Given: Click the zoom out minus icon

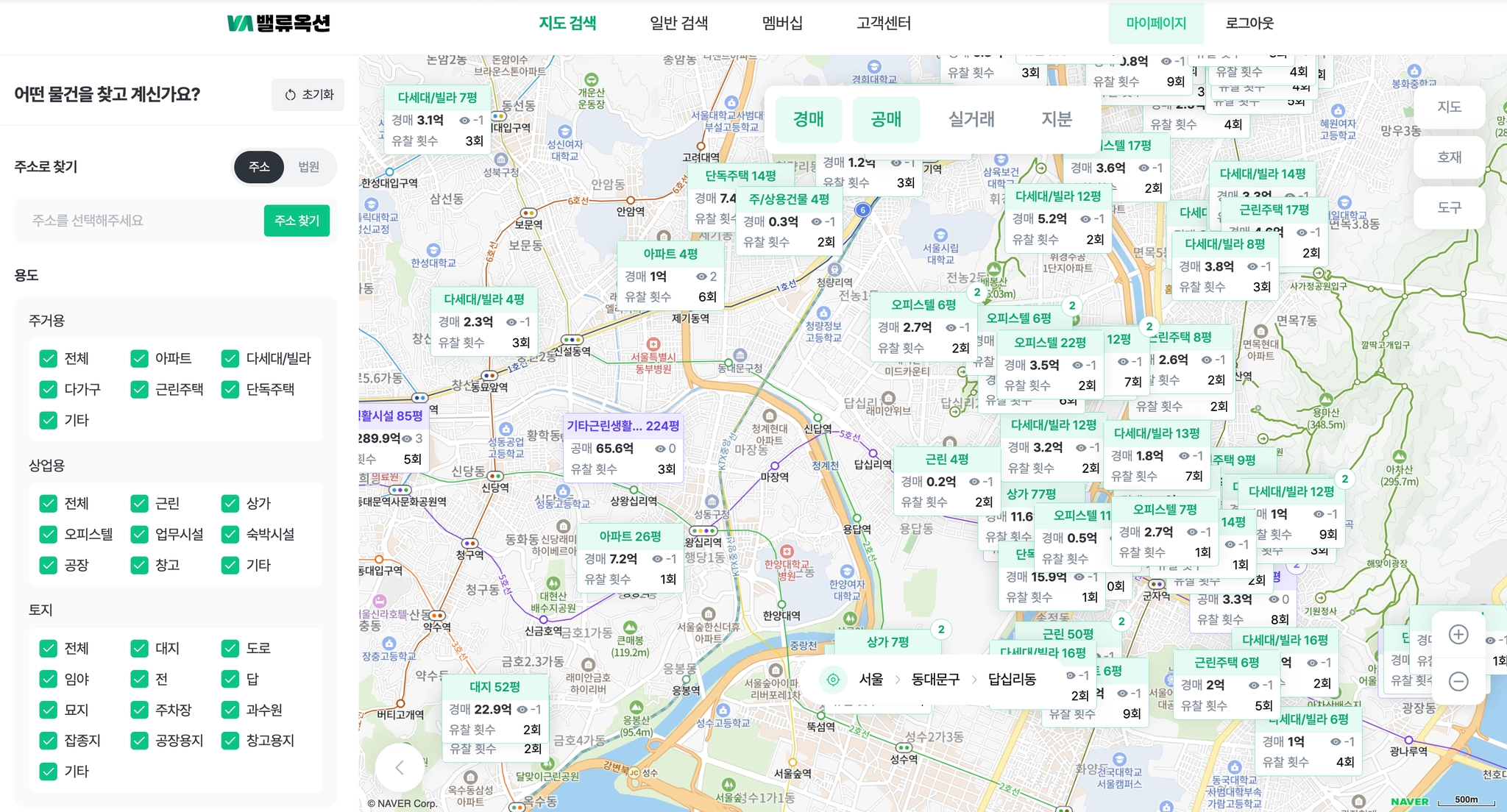Looking at the screenshot, I should click(x=1458, y=681).
